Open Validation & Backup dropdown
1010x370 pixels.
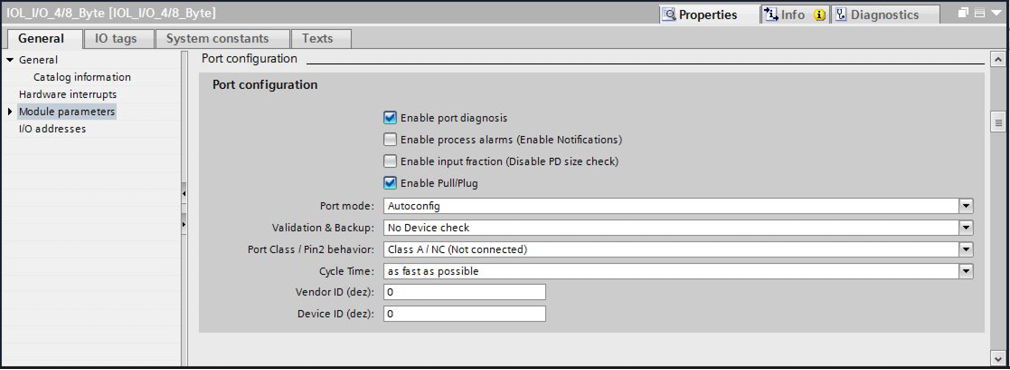tap(966, 228)
